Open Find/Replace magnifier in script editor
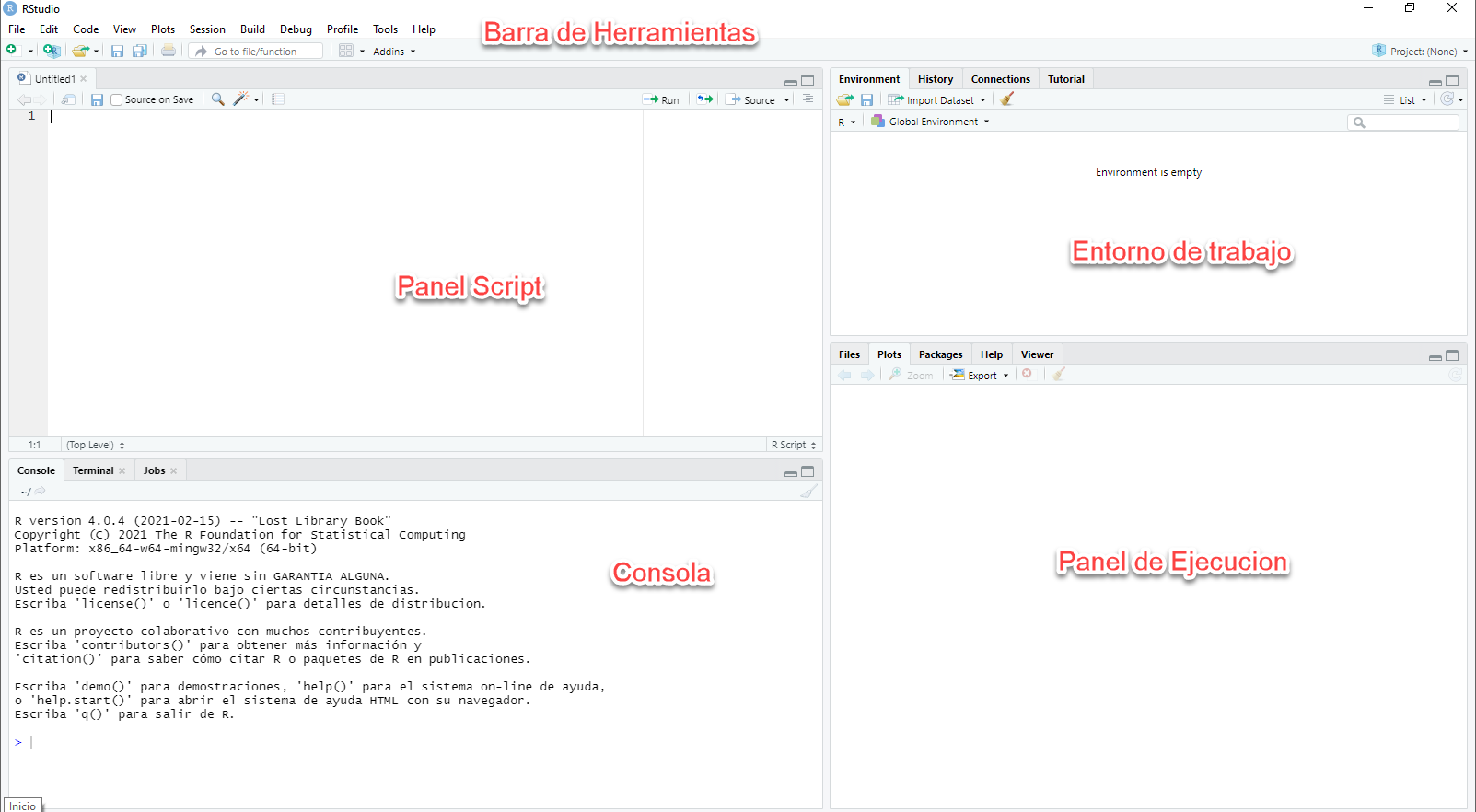Viewport: 1476px width, 812px height. click(218, 99)
